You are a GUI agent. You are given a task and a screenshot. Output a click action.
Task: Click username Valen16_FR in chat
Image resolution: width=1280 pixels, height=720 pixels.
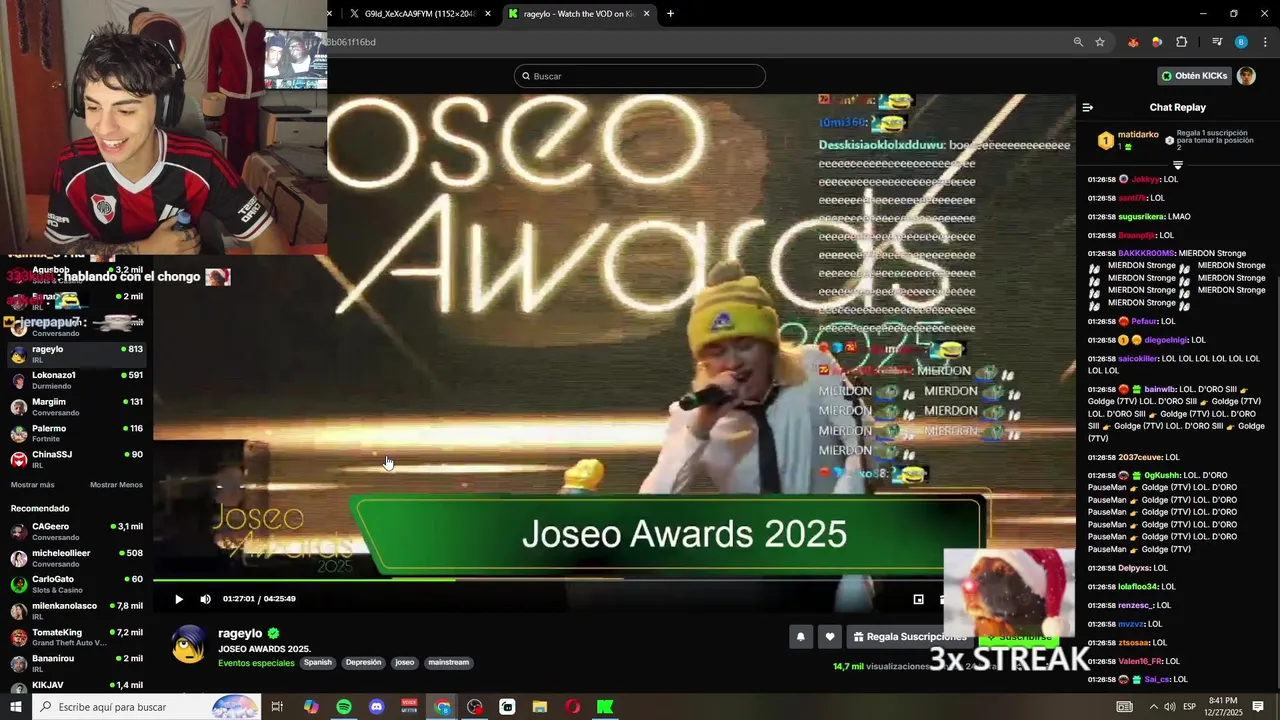click(x=1139, y=661)
